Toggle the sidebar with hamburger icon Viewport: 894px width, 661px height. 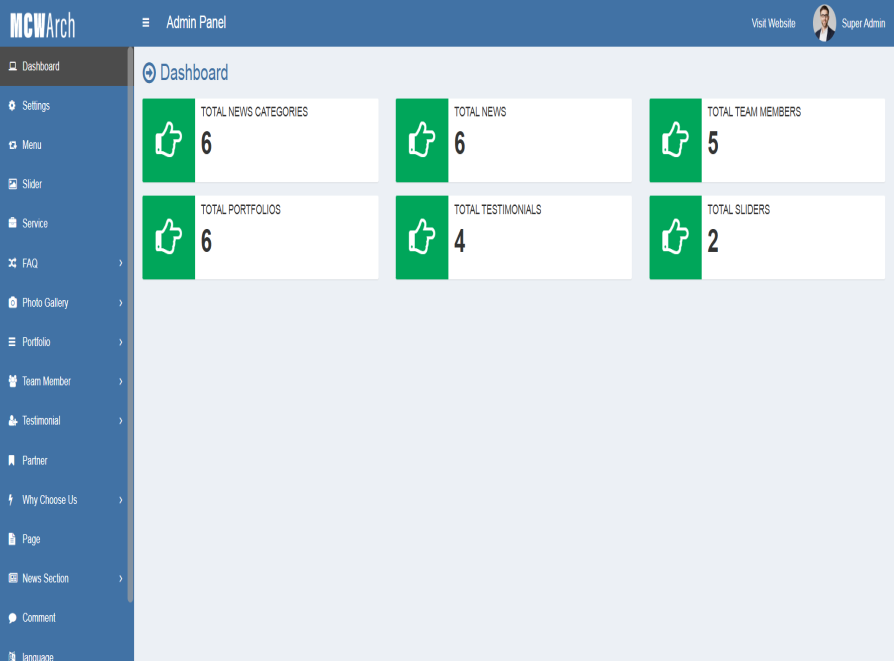(x=146, y=23)
